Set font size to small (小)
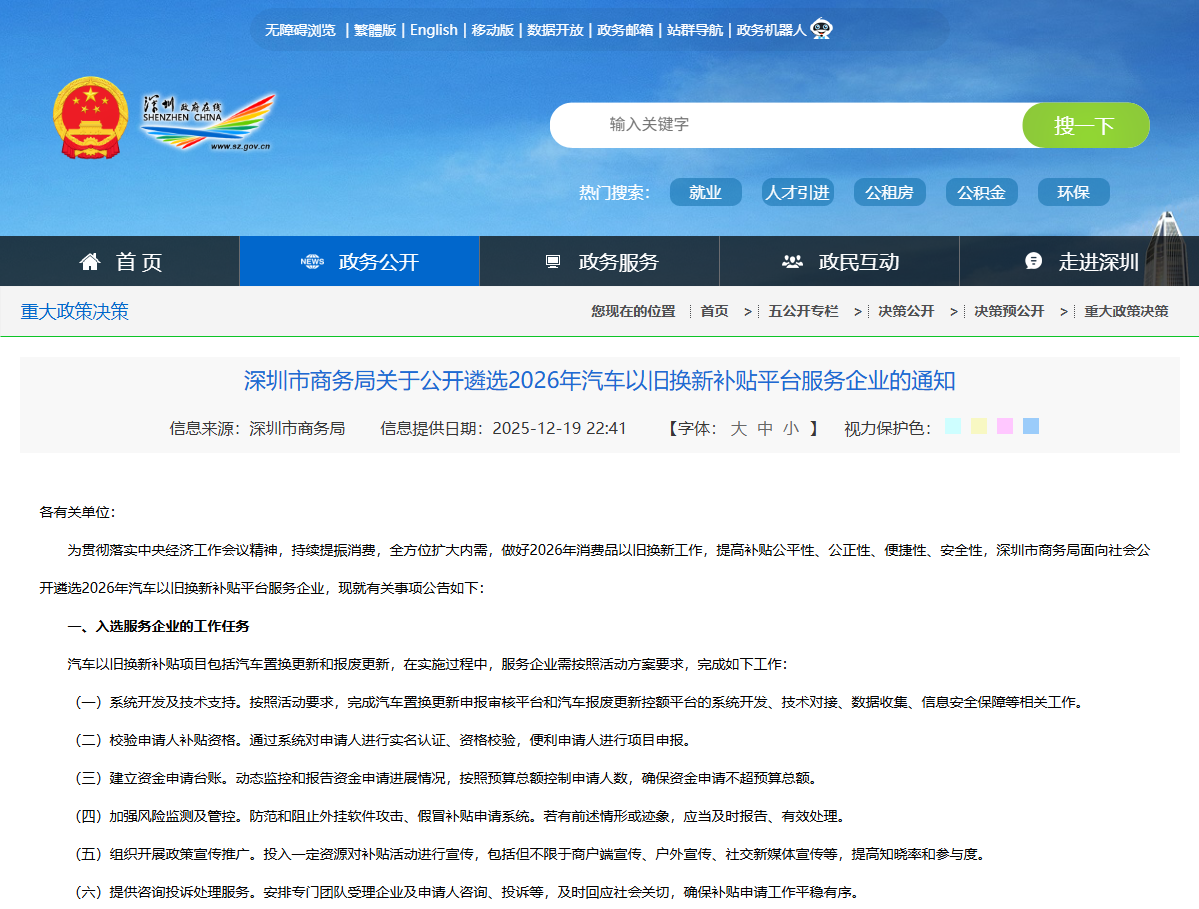This screenshot has height=909, width=1199. tap(791, 428)
